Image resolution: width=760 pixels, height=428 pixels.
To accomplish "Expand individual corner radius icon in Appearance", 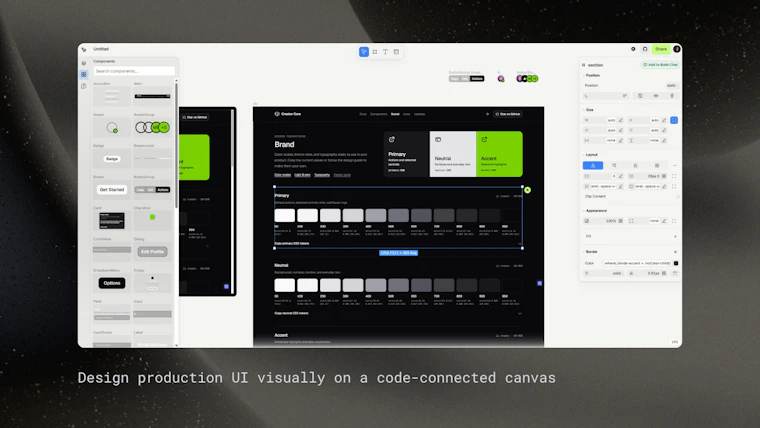I will coord(674,221).
